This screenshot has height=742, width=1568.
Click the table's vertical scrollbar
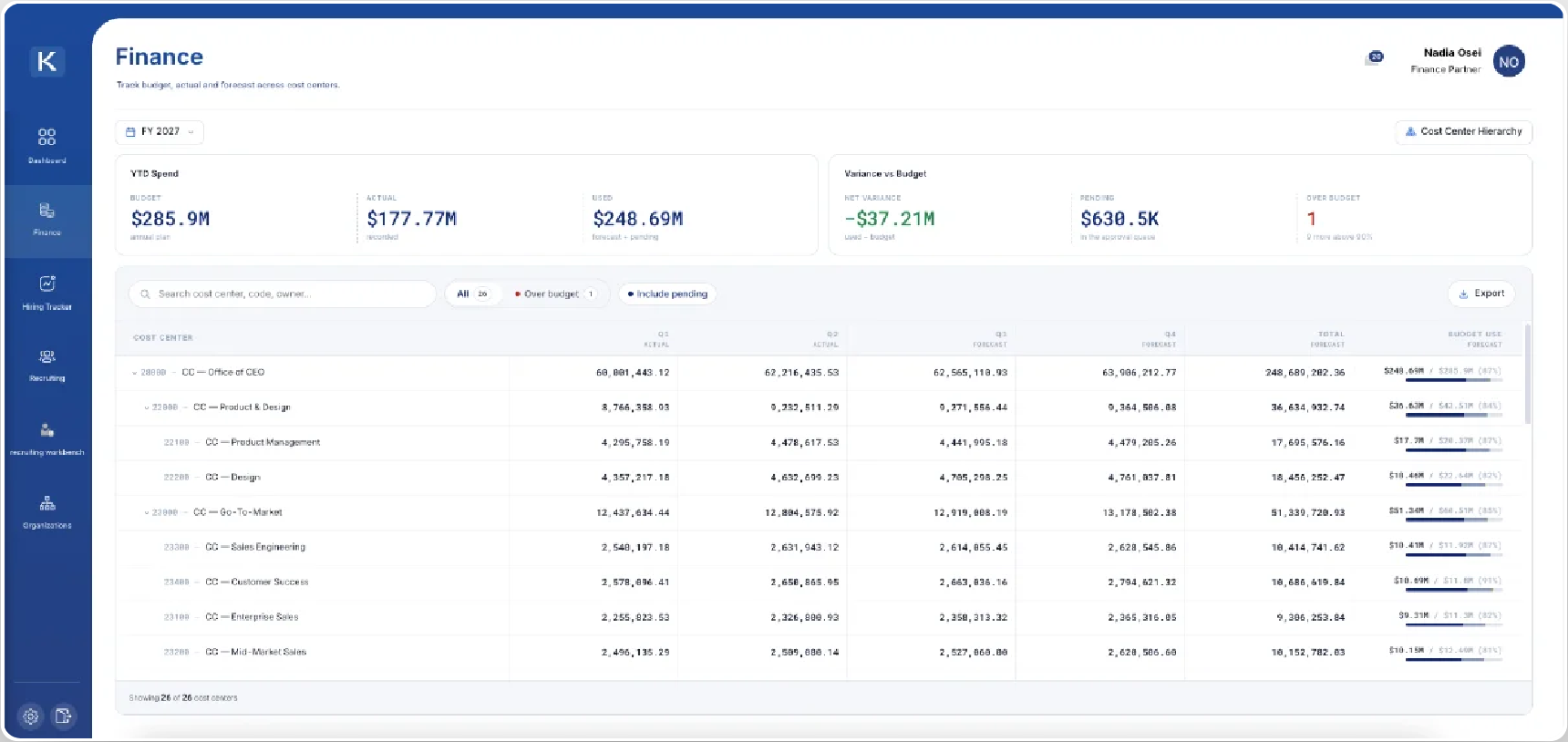coord(1528,374)
